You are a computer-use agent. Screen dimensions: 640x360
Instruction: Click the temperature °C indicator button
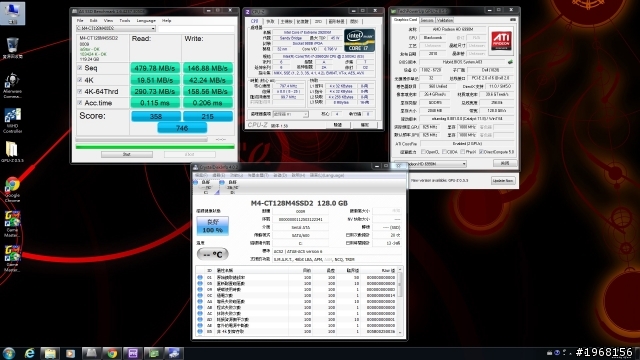pos(213,254)
